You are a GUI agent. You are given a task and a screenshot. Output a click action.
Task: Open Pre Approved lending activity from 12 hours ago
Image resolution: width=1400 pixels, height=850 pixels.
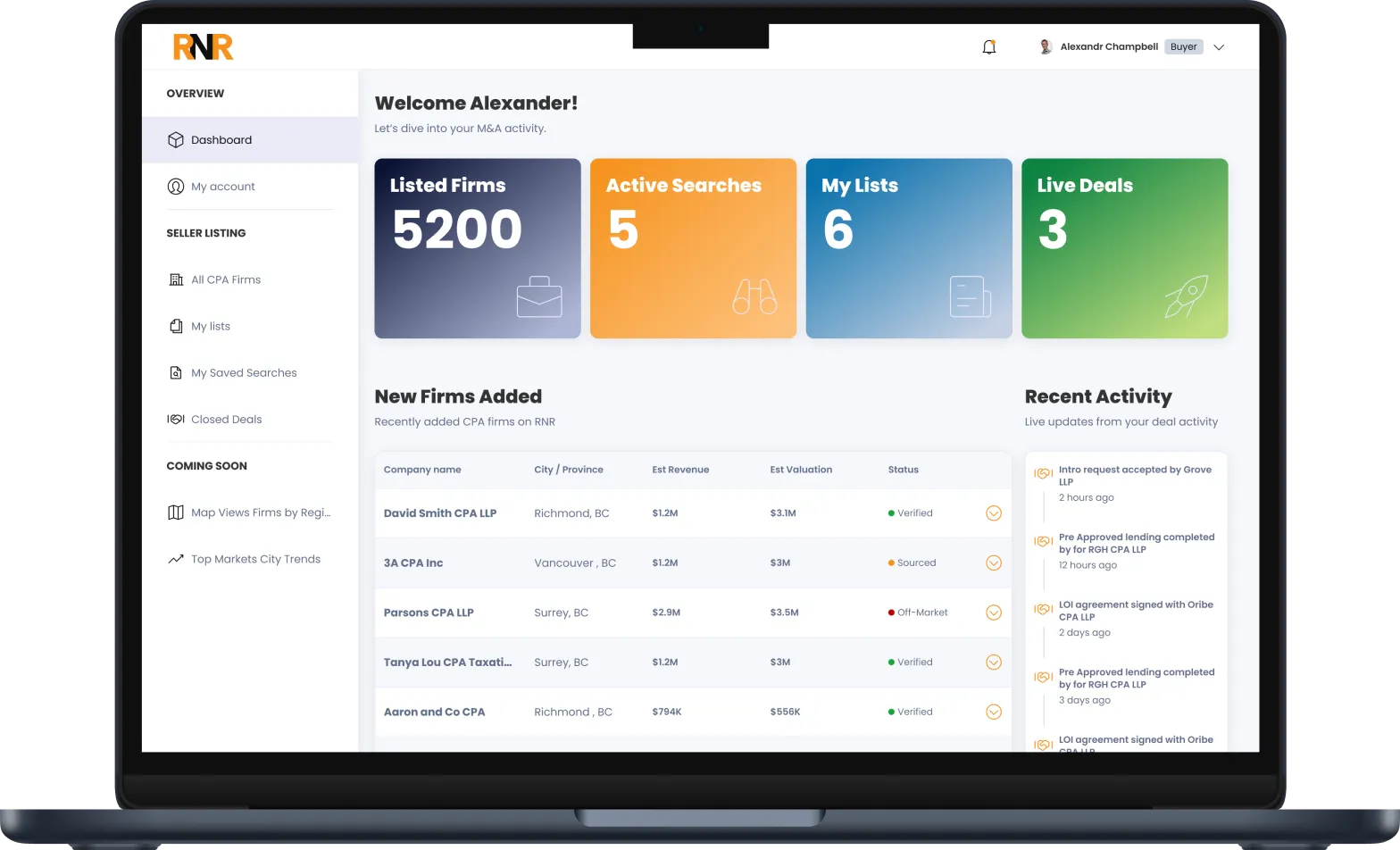click(1137, 543)
